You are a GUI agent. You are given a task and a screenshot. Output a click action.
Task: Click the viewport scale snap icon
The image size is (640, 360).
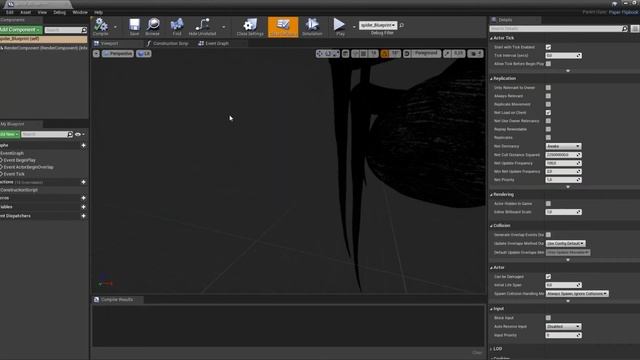[x=447, y=53]
